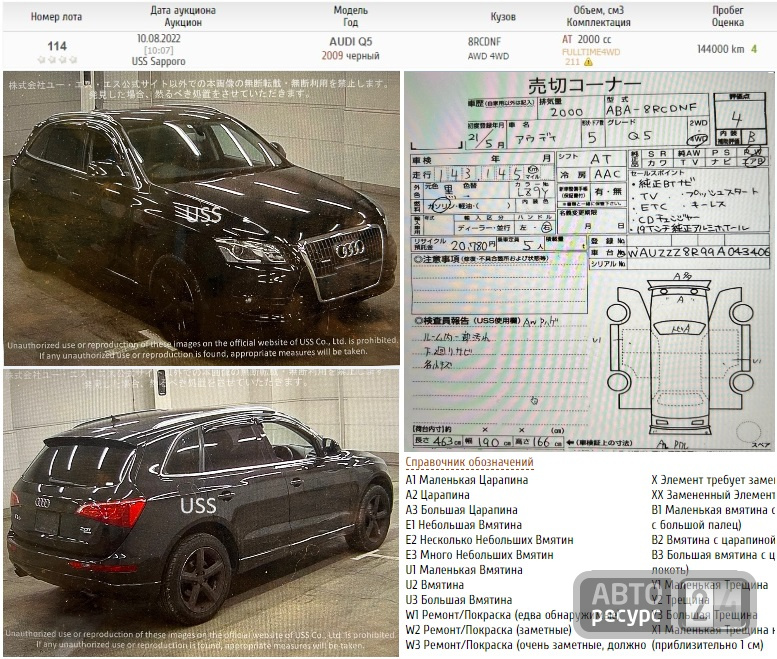Open the auction sheet image
The image size is (777, 659).
[x=589, y=261]
